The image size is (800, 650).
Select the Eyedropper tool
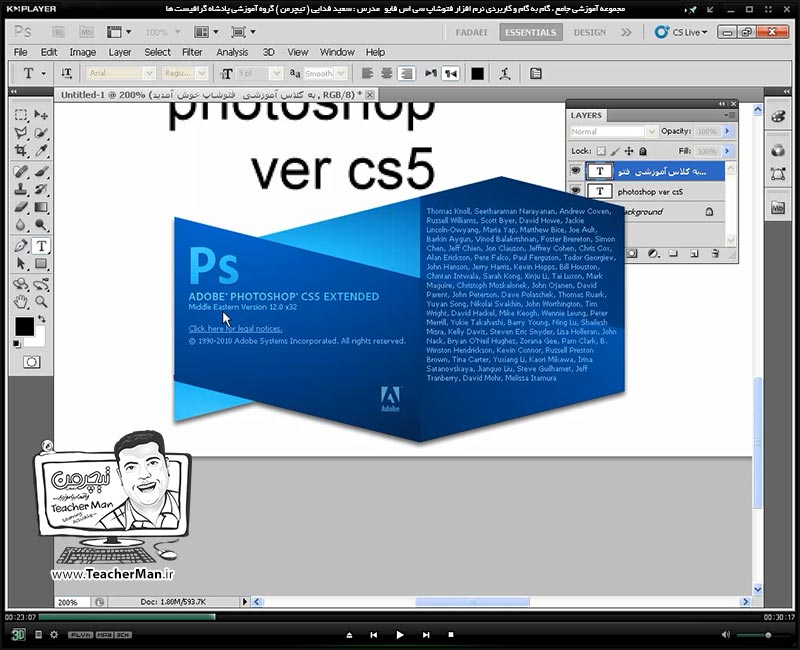click(41, 151)
